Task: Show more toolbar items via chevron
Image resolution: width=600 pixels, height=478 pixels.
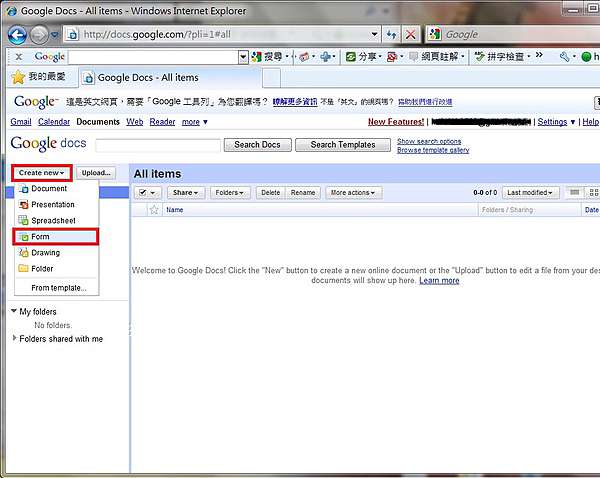Action: 539,55
